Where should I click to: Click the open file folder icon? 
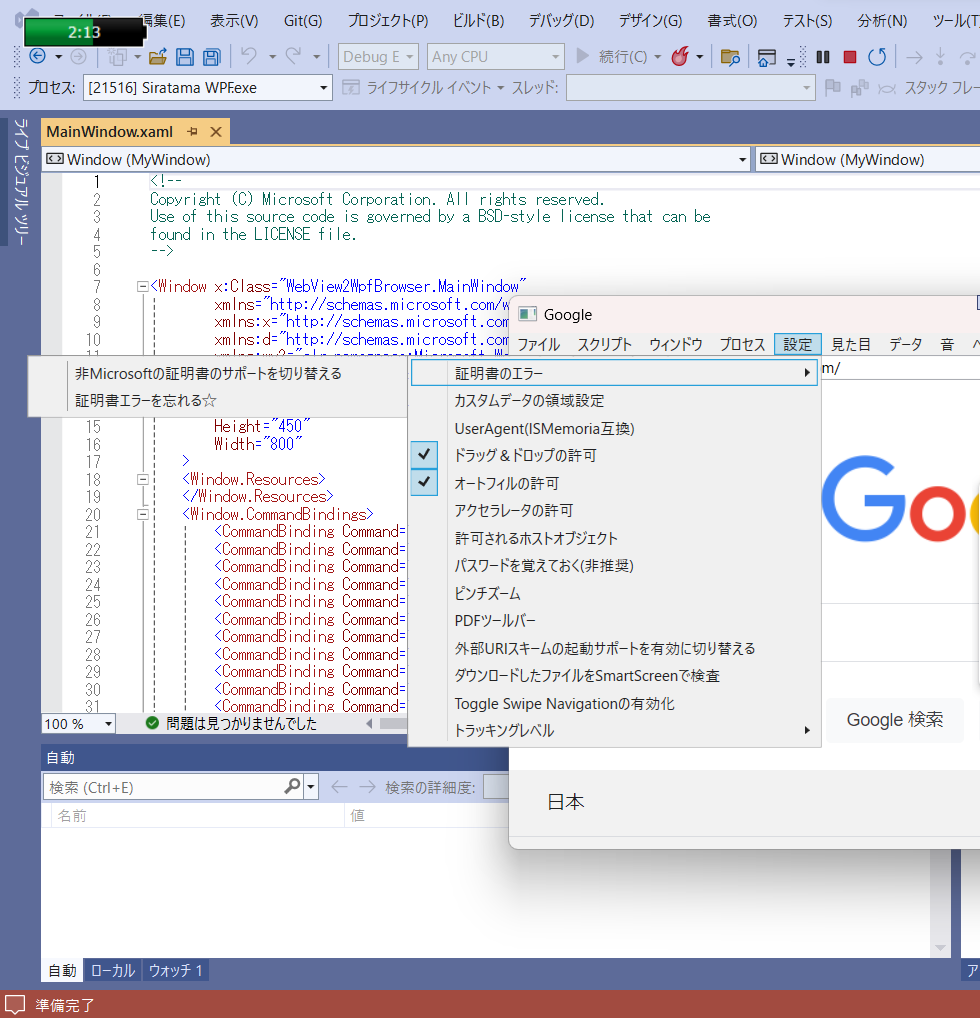pyautogui.click(x=157, y=57)
